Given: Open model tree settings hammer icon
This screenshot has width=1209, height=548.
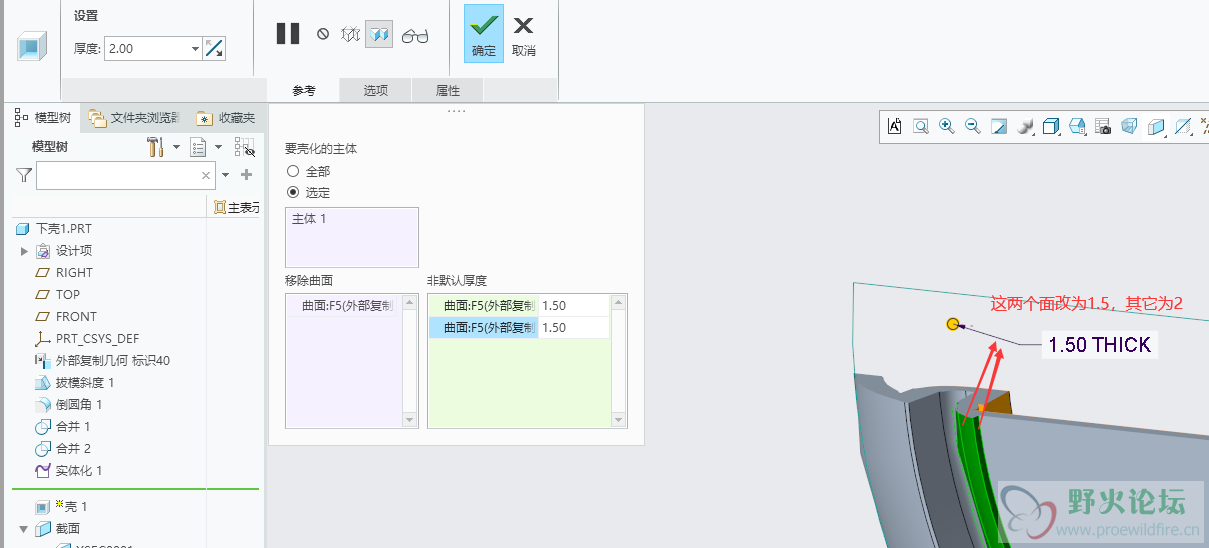Looking at the screenshot, I should click(155, 147).
